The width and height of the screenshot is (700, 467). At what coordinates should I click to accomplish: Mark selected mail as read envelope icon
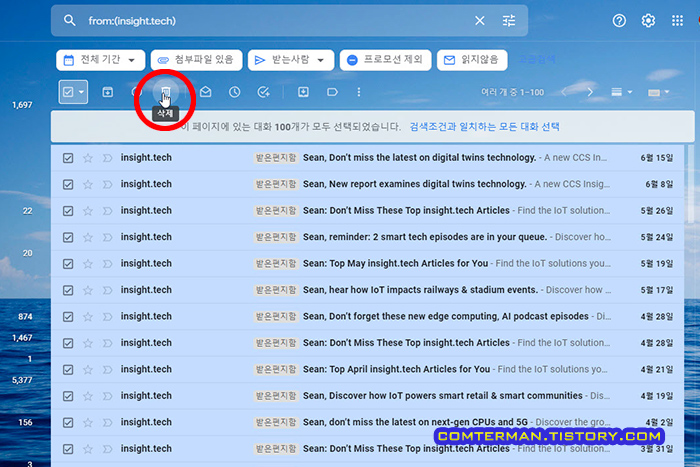(205, 92)
